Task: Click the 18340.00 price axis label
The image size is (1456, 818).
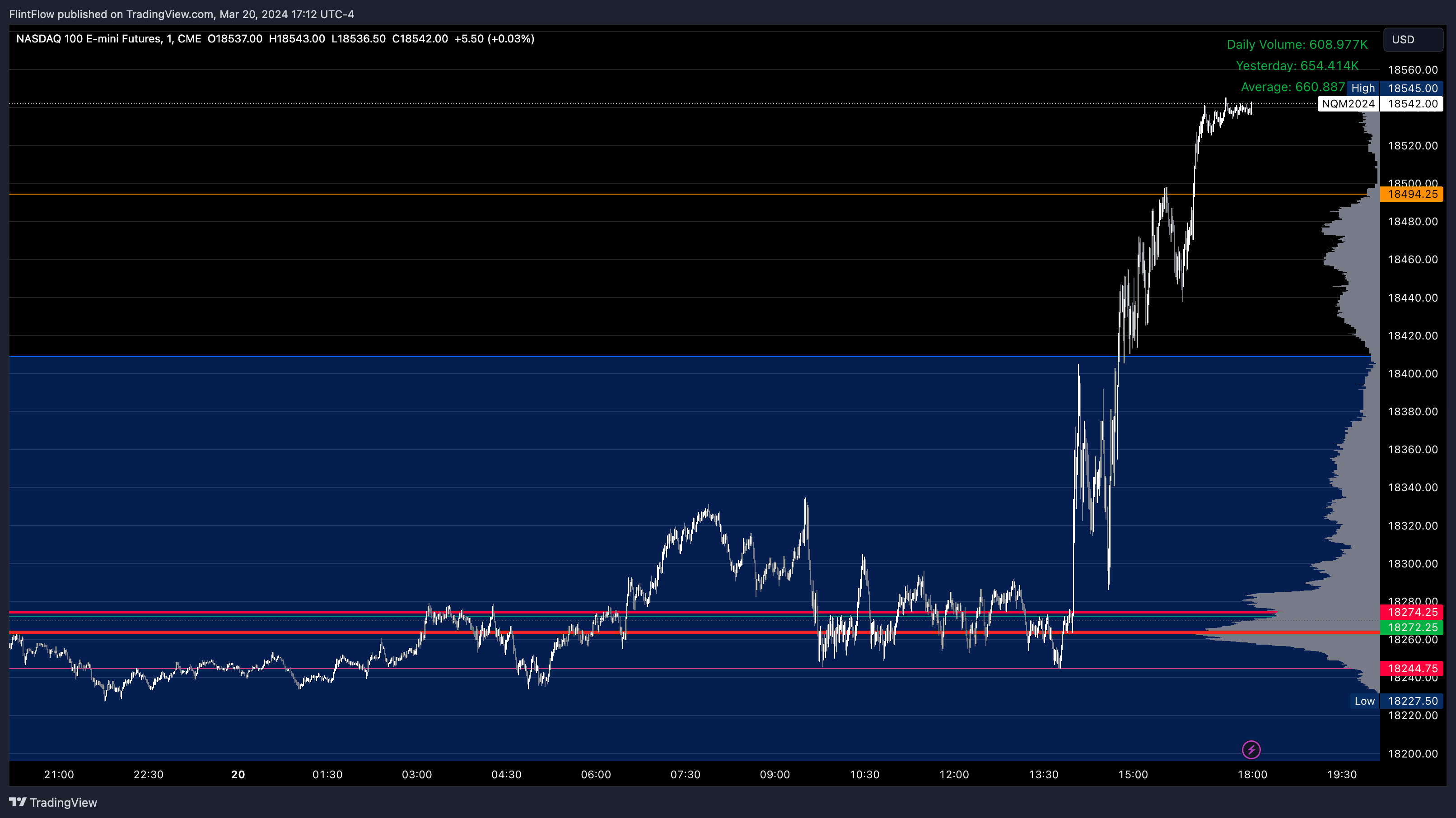Action: tap(1413, 488)
